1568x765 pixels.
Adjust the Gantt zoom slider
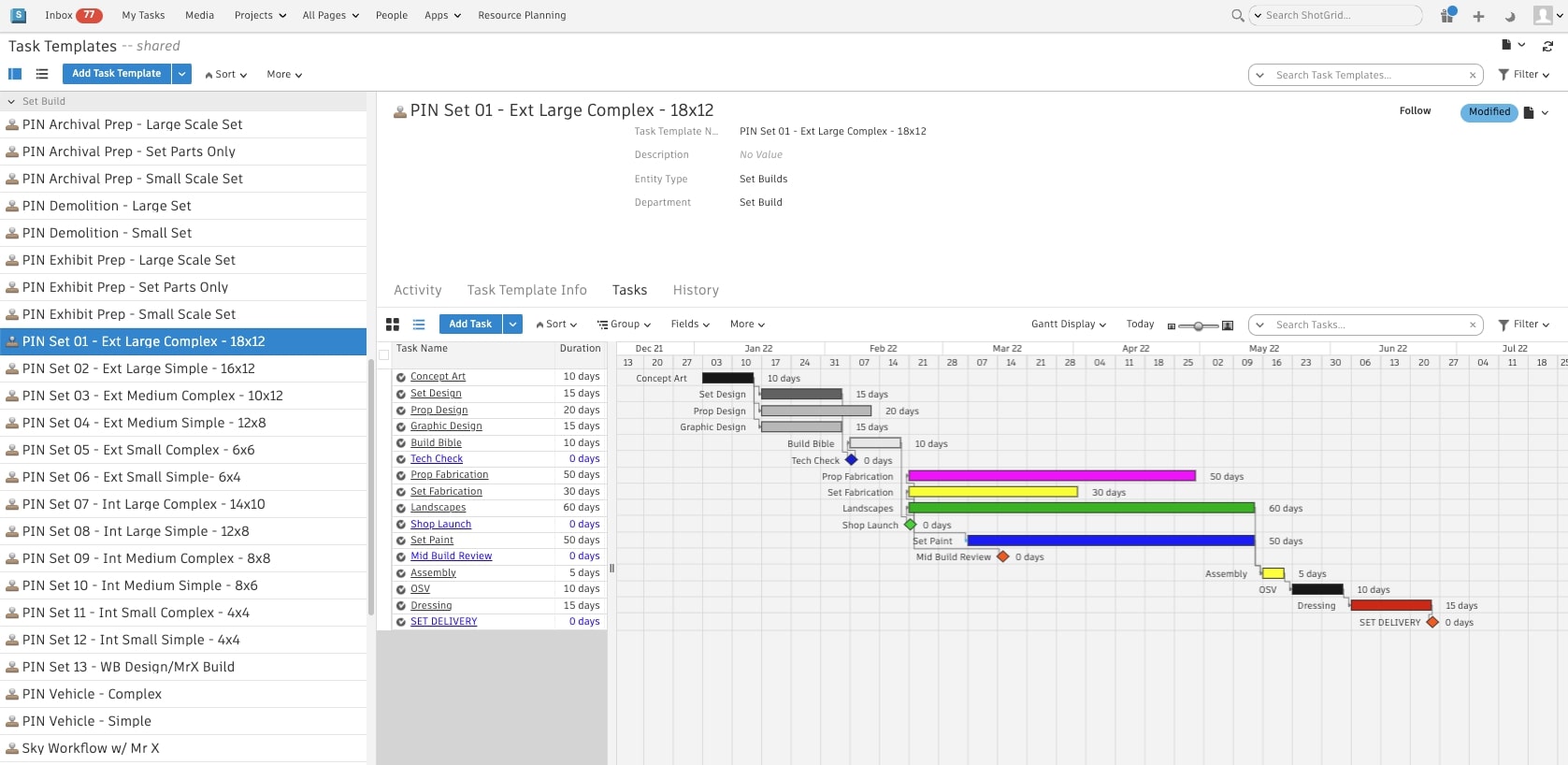pos(1198,326)
